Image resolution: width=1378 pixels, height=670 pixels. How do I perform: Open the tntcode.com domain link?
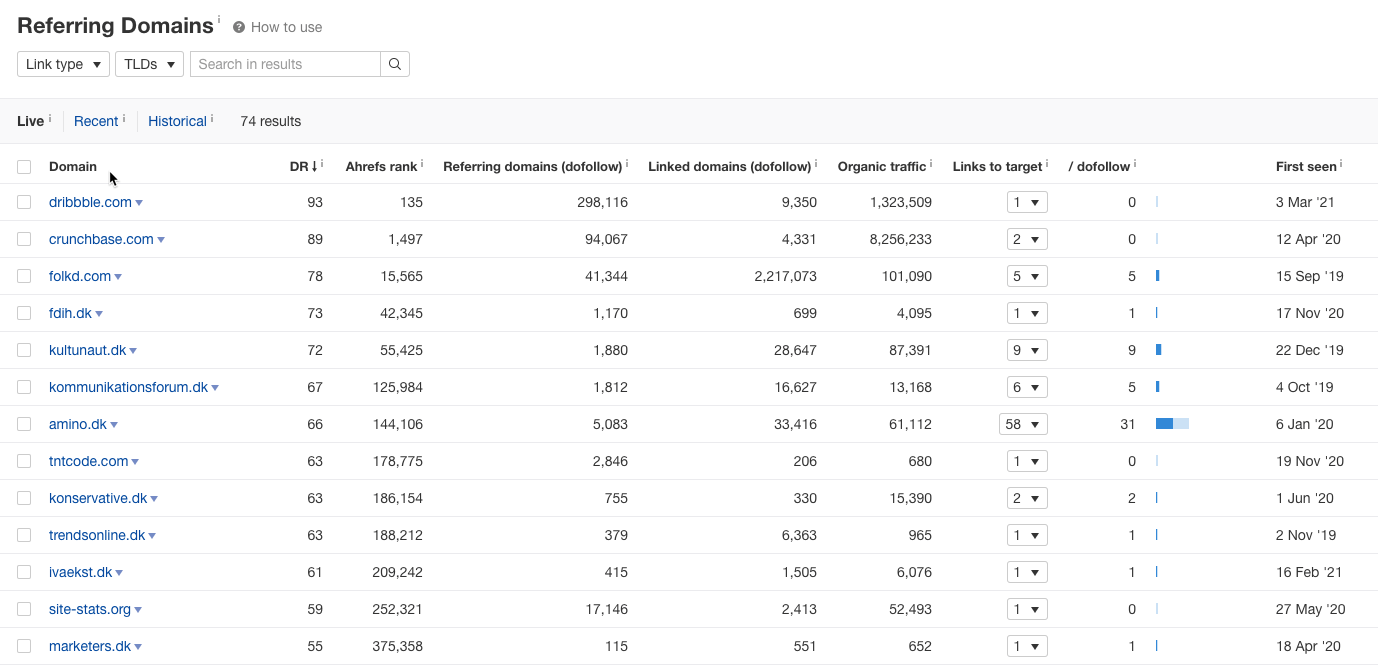pyautogui.click(x=88, y=461)
